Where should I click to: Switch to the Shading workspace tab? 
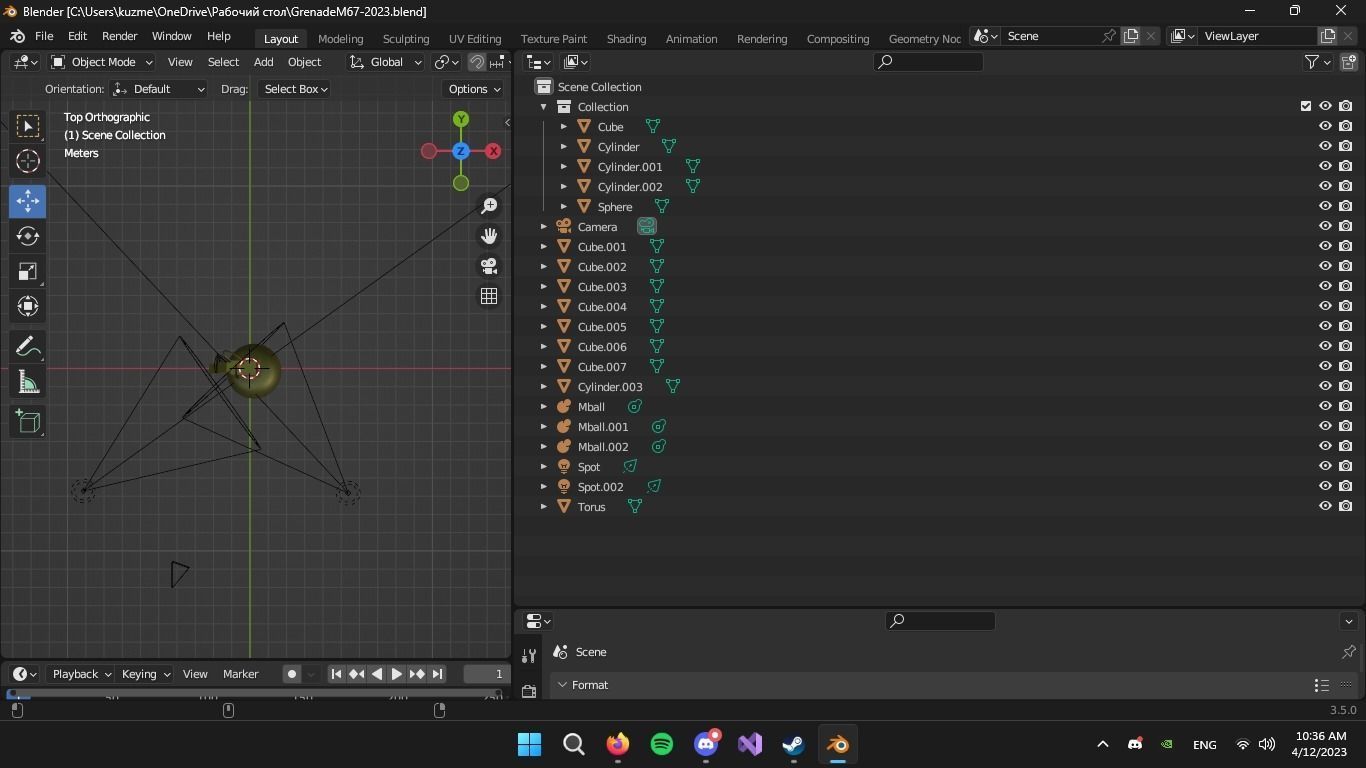click(x=626, y=39)
